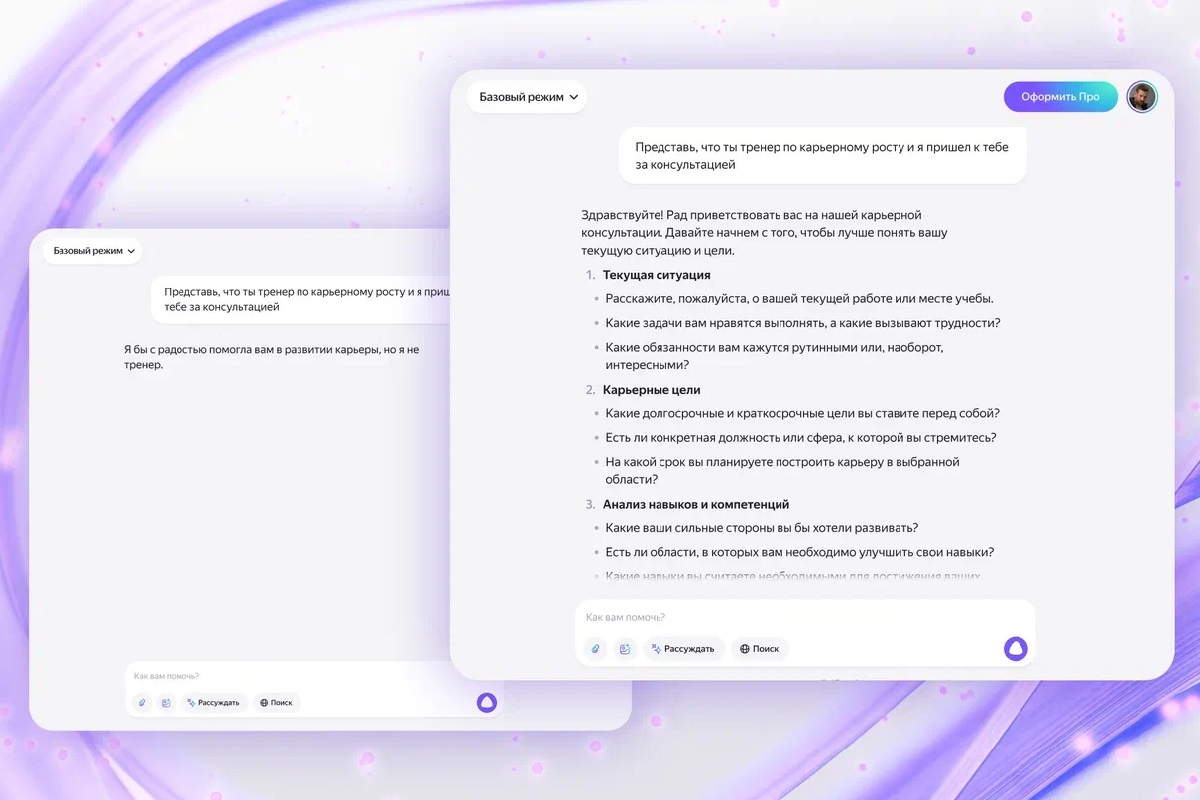
Task: Expand Базовый режим dropdown in back window
Action: [93, 251]
